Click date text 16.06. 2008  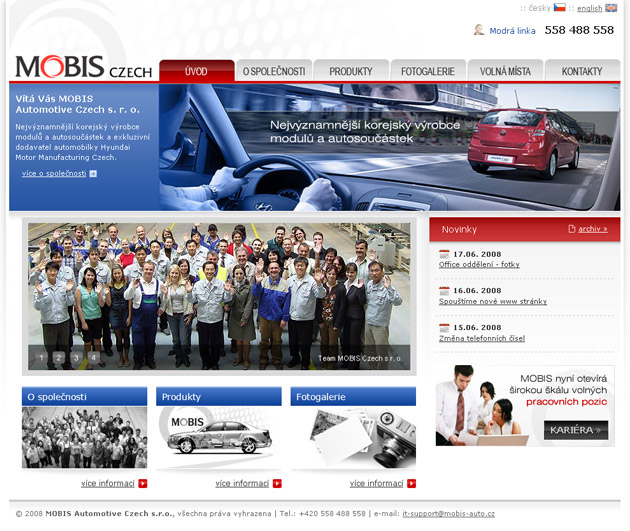coord(477,291)
